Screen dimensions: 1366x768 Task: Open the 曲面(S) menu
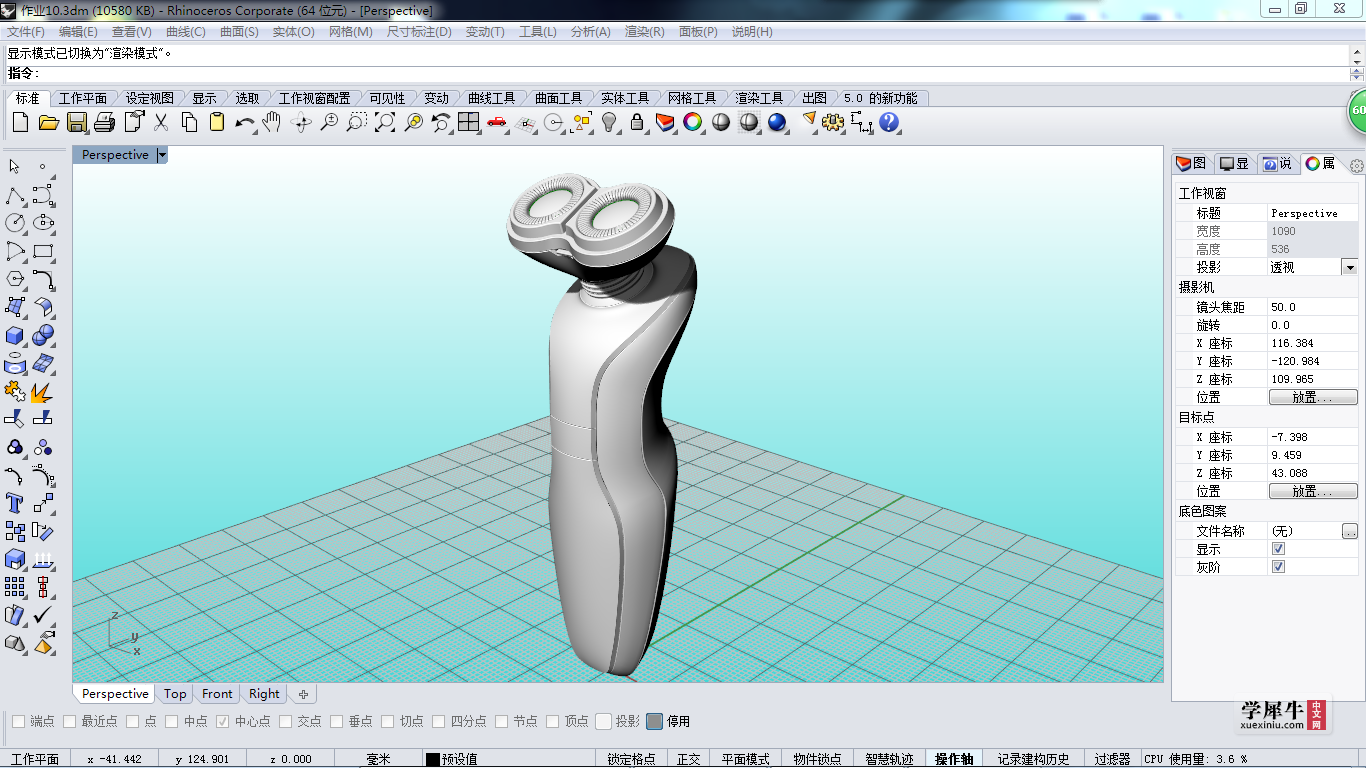239,32
